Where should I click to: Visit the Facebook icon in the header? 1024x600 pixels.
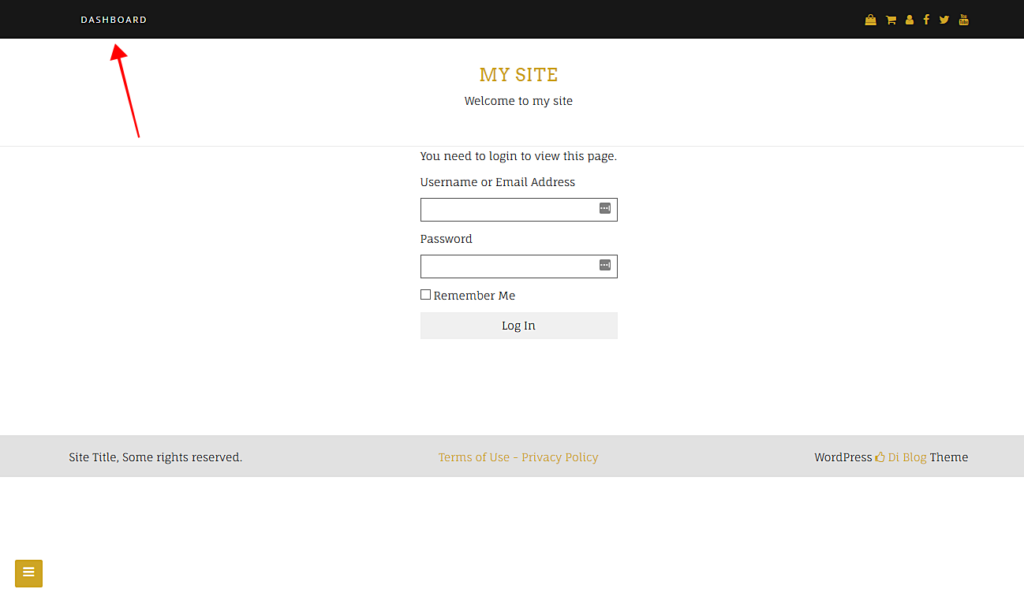click(x=926, y=19)
